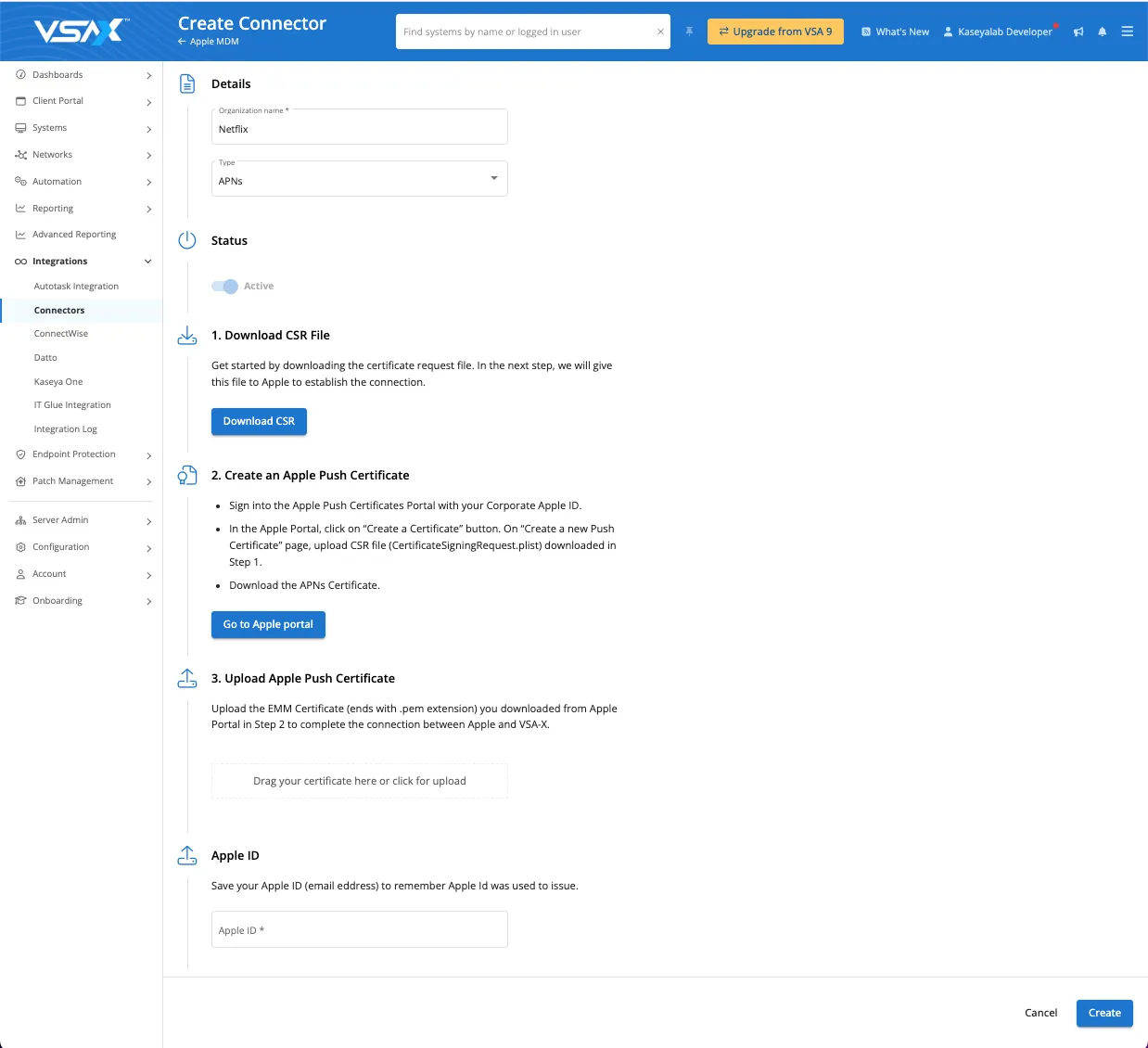Click the Download CSR button
The image size is (1148, 1048).
259,421
